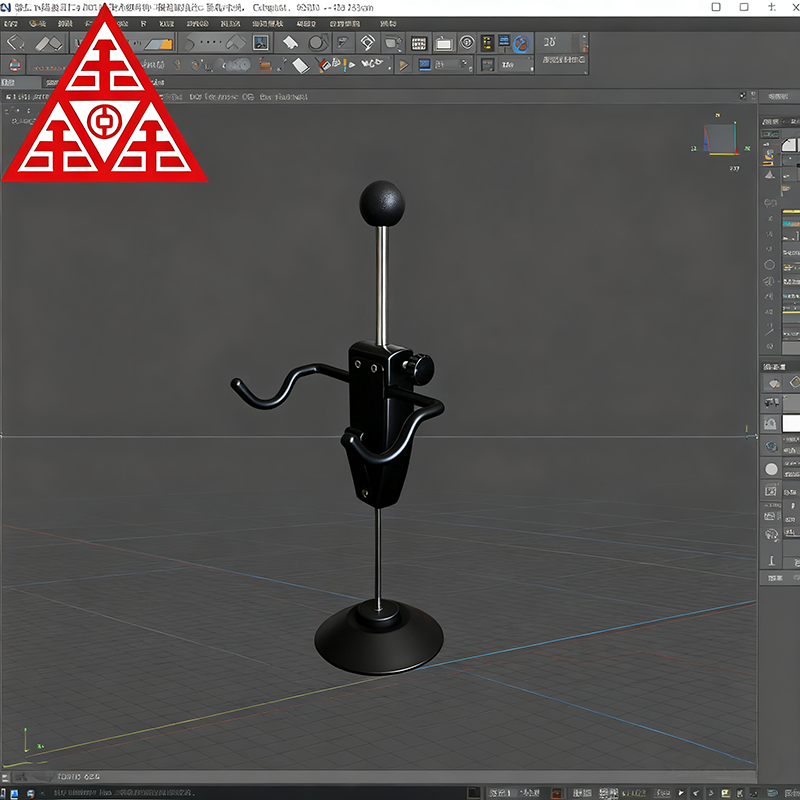
Task: Click the colored axis gizmo cube in the viewport
Action: point(718,139)
